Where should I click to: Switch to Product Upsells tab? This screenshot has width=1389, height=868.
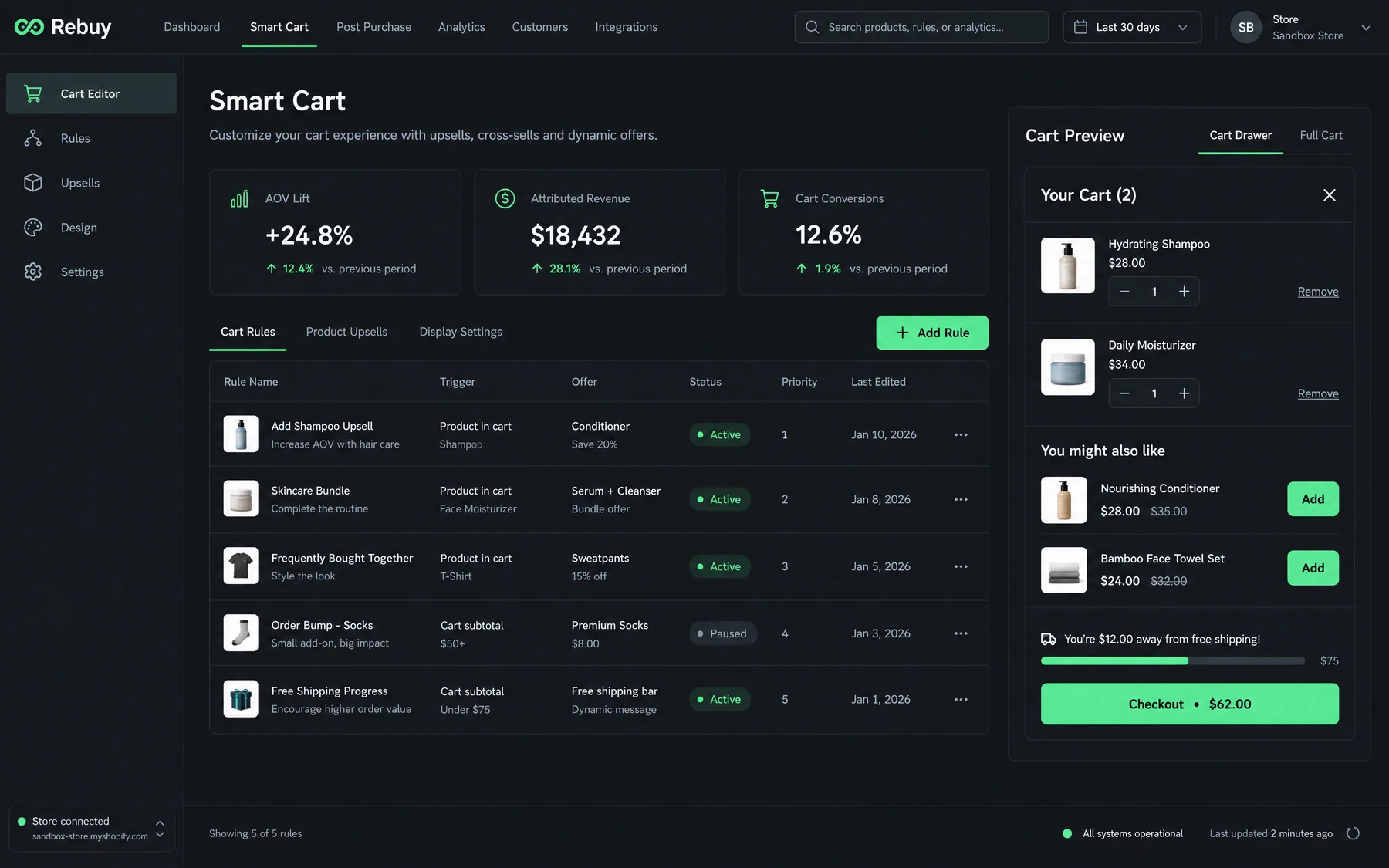click(346, 332)
